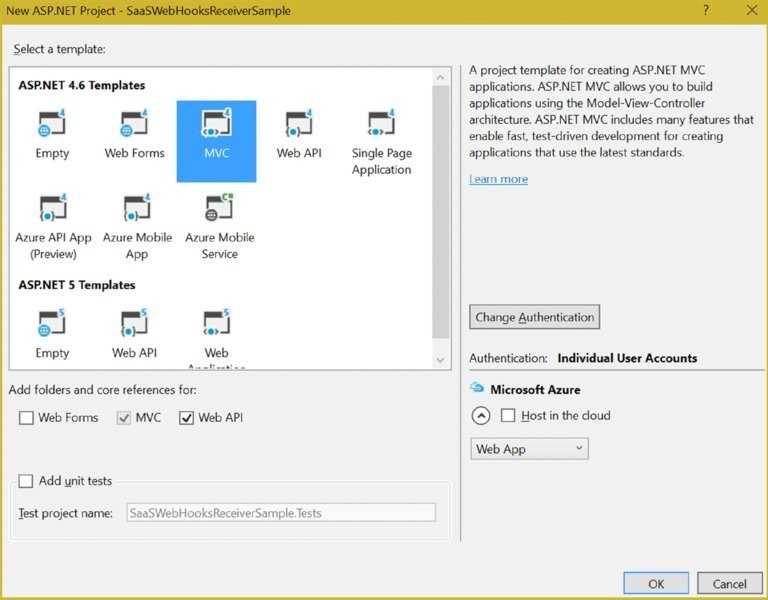Viewport: 768px width, 600px height.
Task: Click the Cancel button
Action: (729, 583)
